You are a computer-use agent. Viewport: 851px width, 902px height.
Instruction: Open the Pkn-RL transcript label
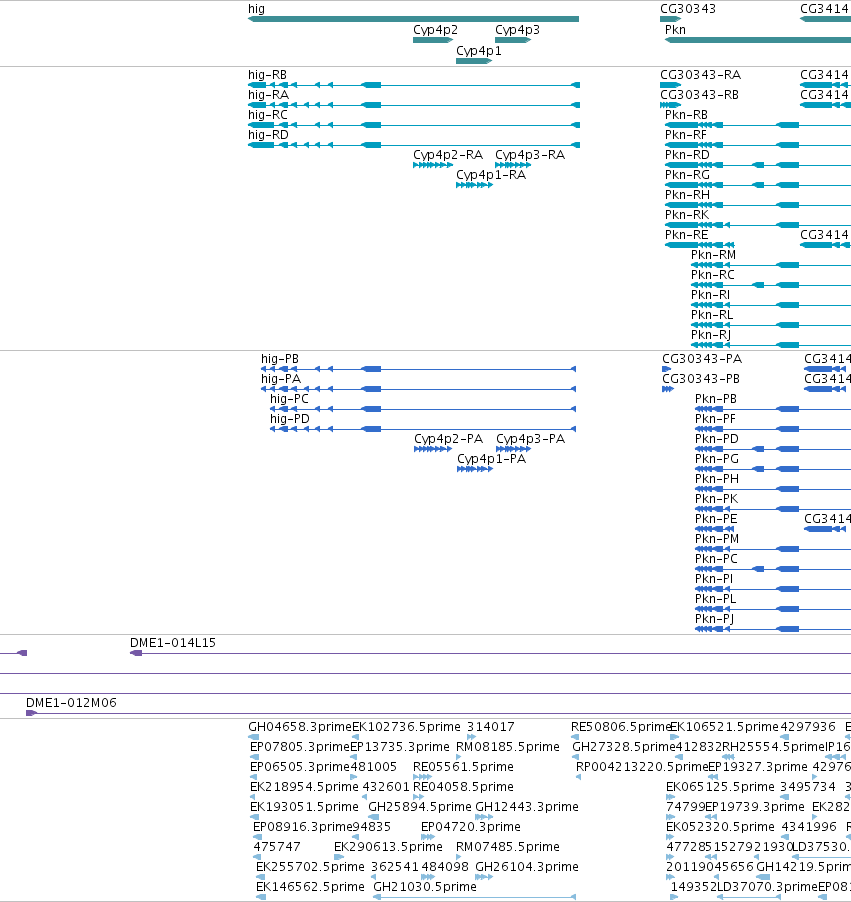coord(712,315)
